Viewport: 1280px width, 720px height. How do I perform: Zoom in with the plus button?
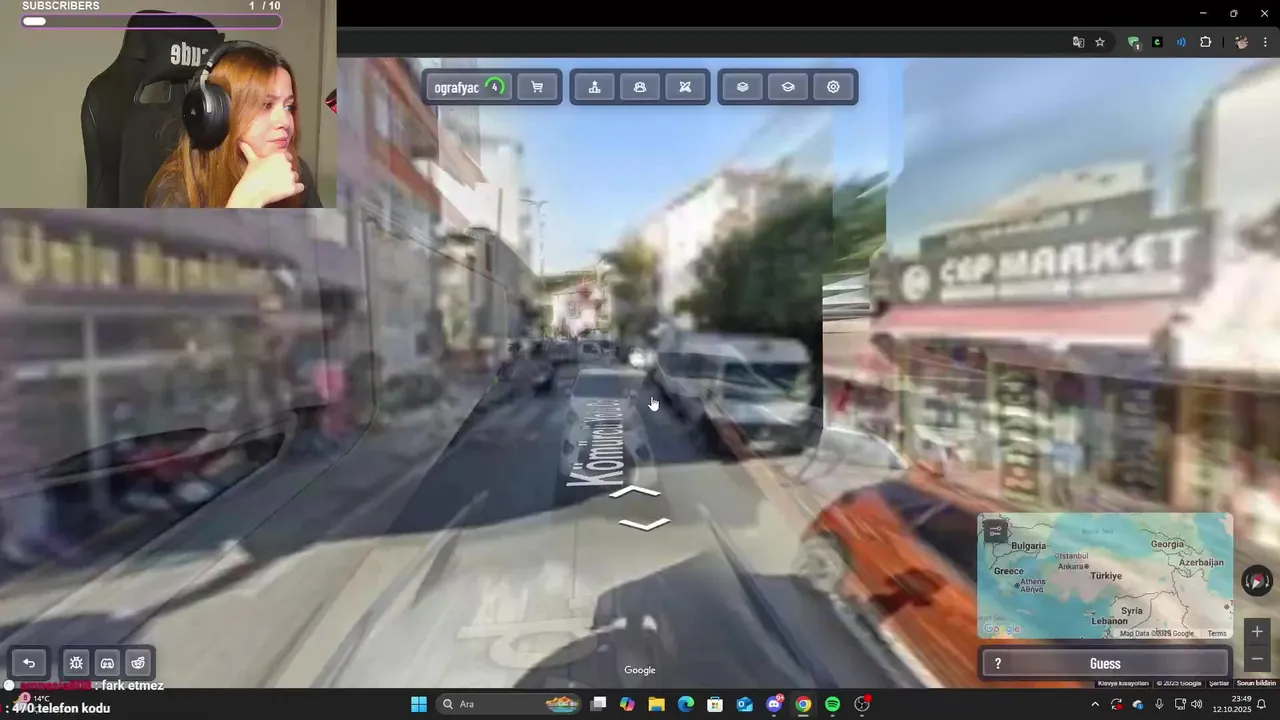coord(1257,632)
